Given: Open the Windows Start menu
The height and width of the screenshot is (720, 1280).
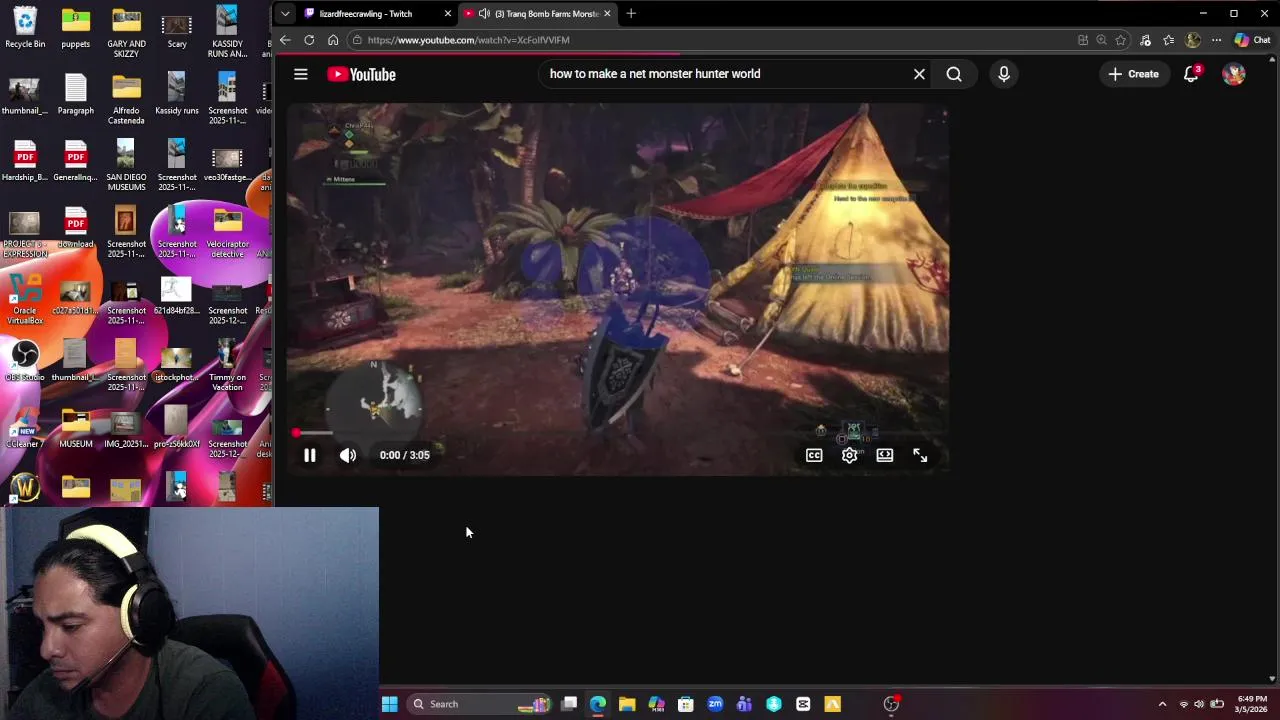Looking at the screenshot, I should 389,704.
